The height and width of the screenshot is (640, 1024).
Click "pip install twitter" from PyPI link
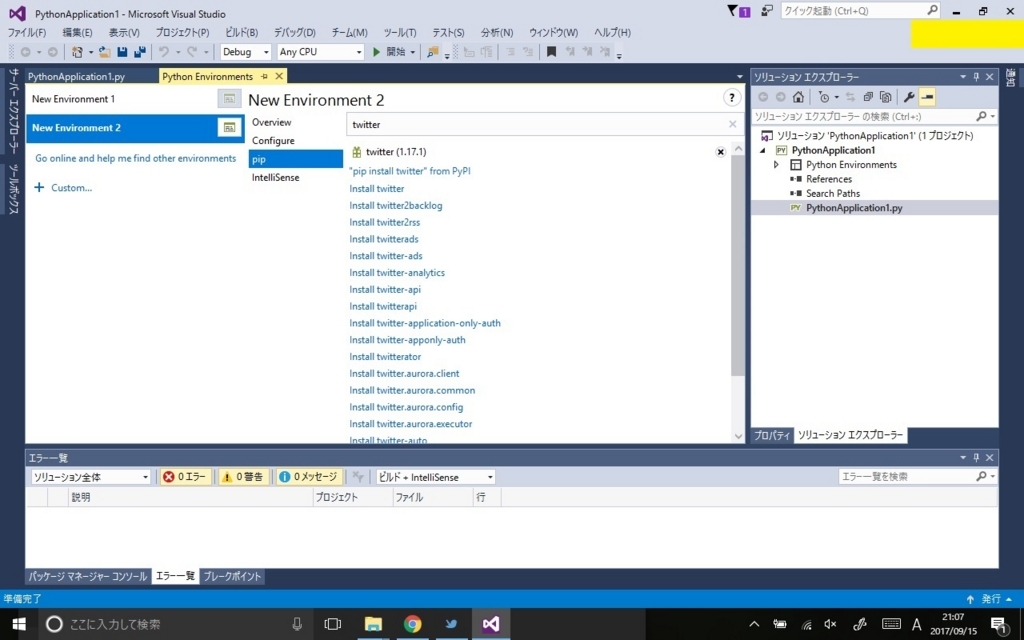point(410,171)
